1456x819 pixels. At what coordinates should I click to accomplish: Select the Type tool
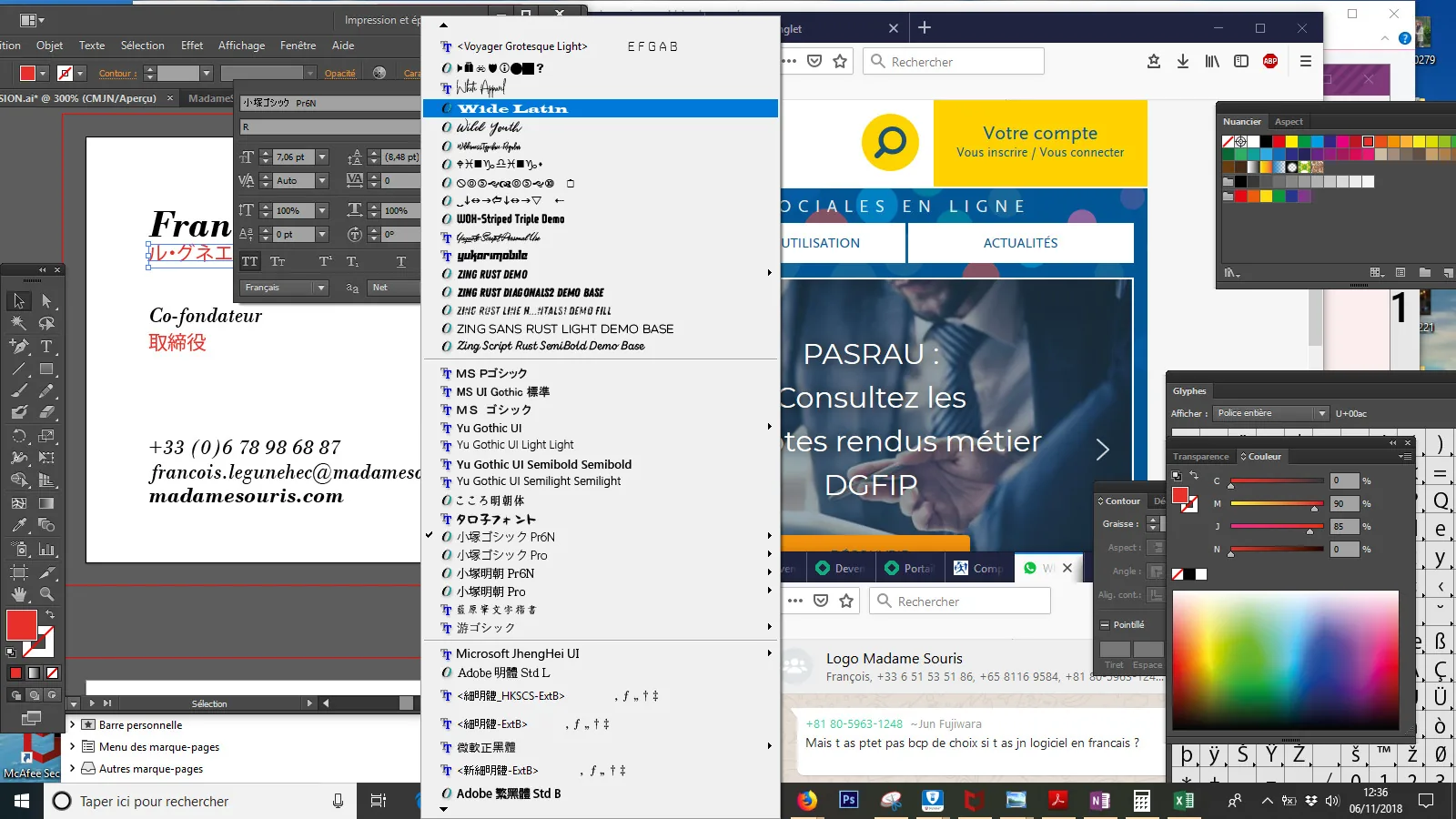pos(46,346)
